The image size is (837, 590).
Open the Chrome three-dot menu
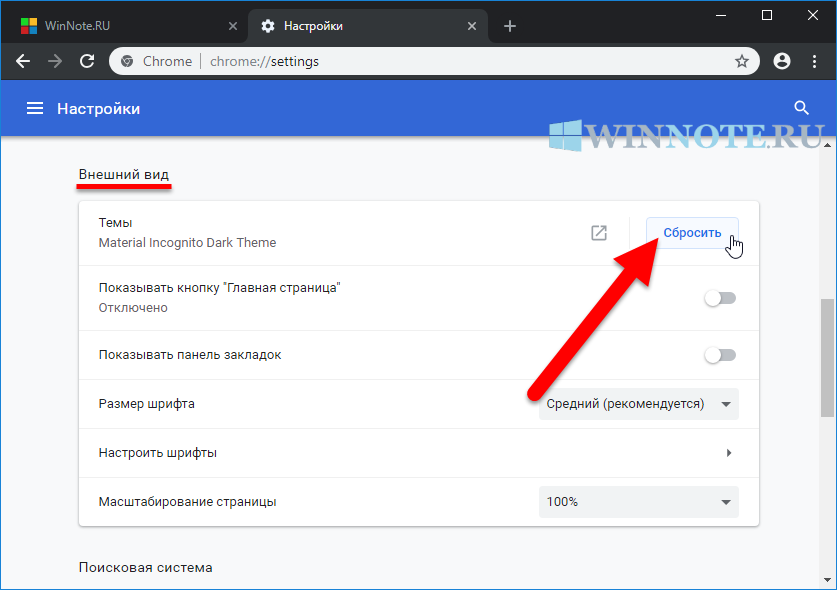(x=814, y=61)
